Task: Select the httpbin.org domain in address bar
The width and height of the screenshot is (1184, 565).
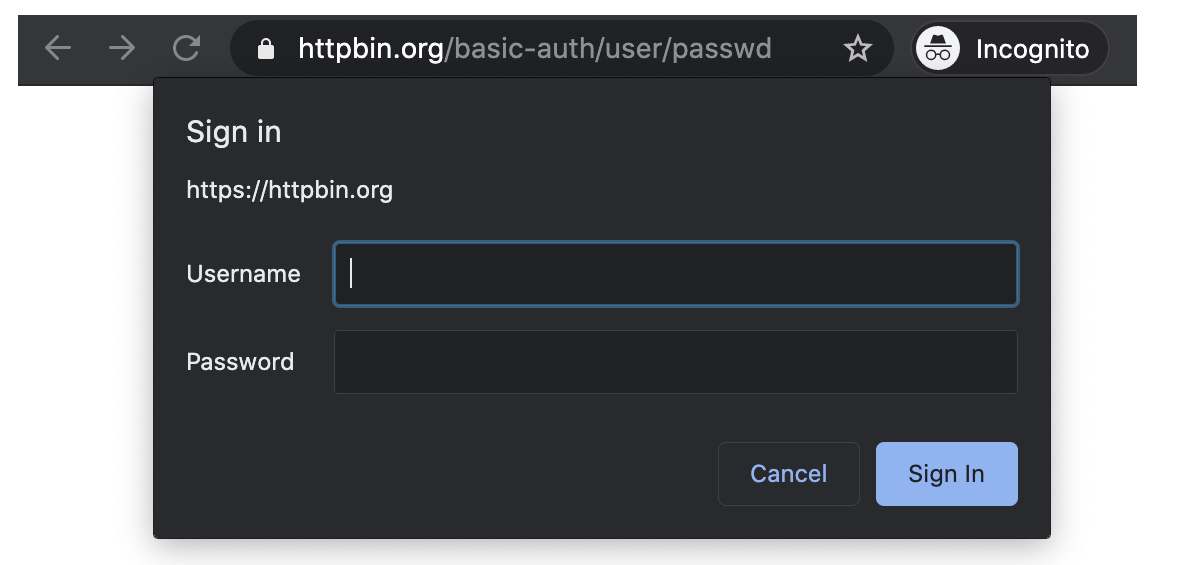Action: 371,49
